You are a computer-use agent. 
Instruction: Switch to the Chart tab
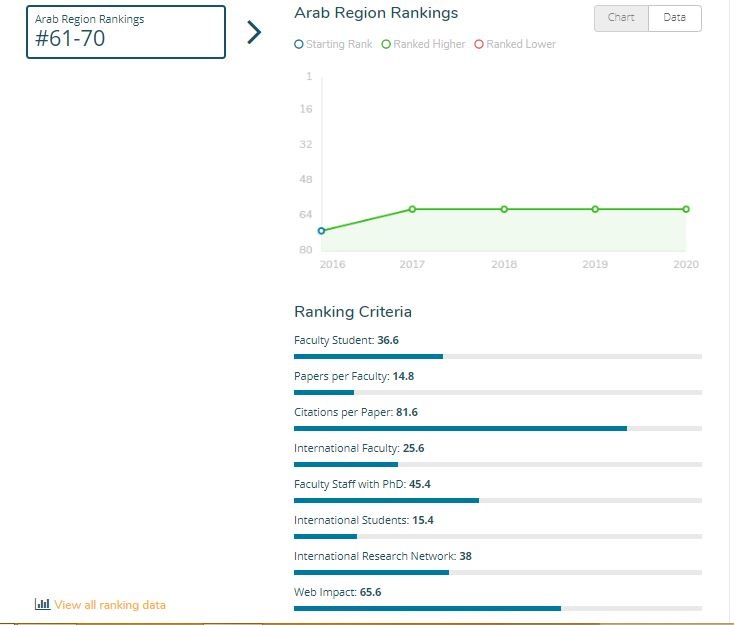pos(621,18)
